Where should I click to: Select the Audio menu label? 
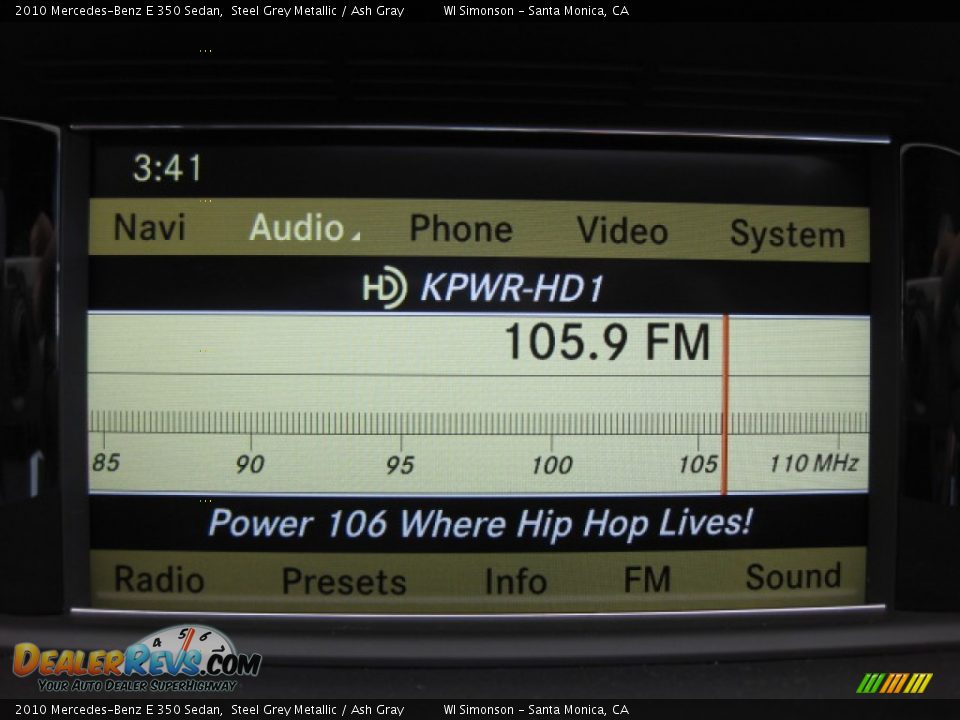click(x=296, y=228)
